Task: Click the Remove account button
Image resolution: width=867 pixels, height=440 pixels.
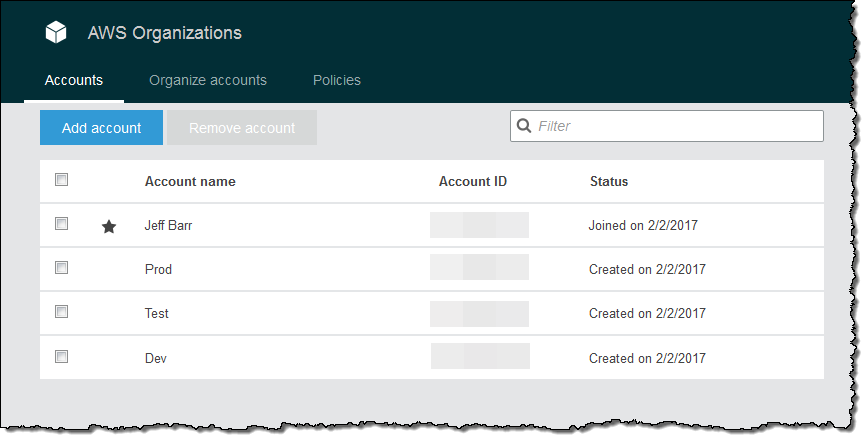Action: [242, 128]
